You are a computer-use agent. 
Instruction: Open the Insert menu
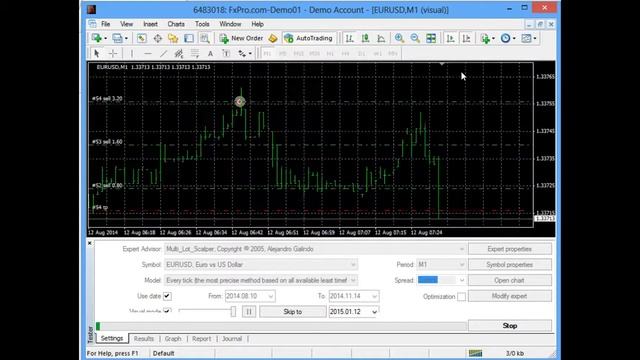point(151,24)
